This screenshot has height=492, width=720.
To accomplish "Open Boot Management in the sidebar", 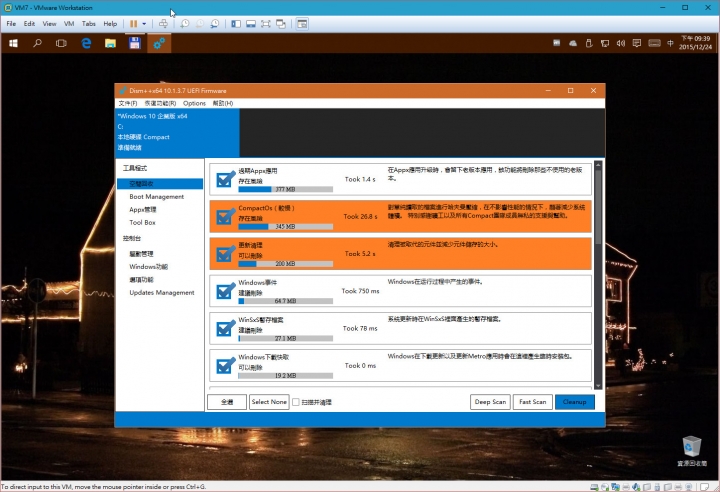I will 157,197.
